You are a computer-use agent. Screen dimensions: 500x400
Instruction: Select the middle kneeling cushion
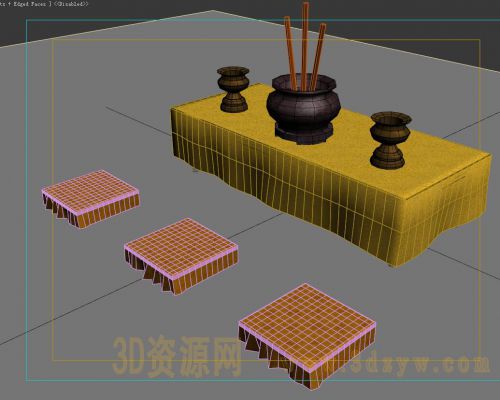pos(181,255)
